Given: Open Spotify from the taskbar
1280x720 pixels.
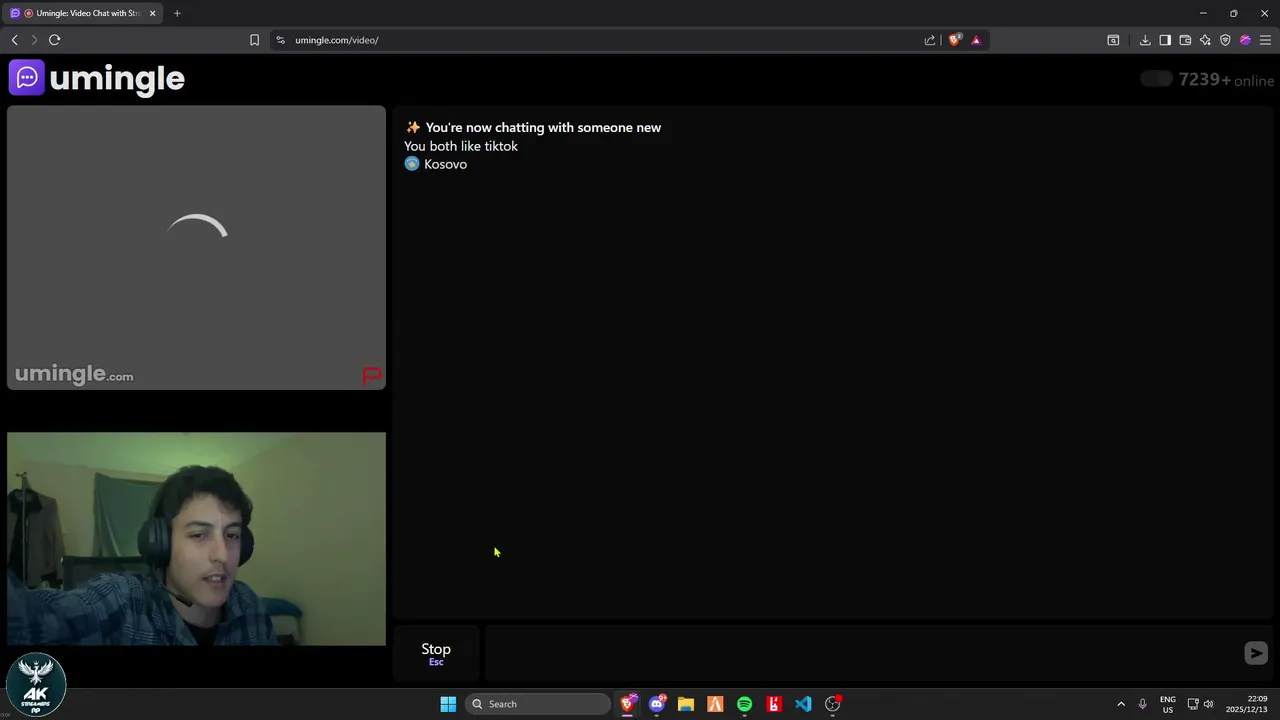Looking at the screenshot, I should pyautogui.click(x=744, y=704).
